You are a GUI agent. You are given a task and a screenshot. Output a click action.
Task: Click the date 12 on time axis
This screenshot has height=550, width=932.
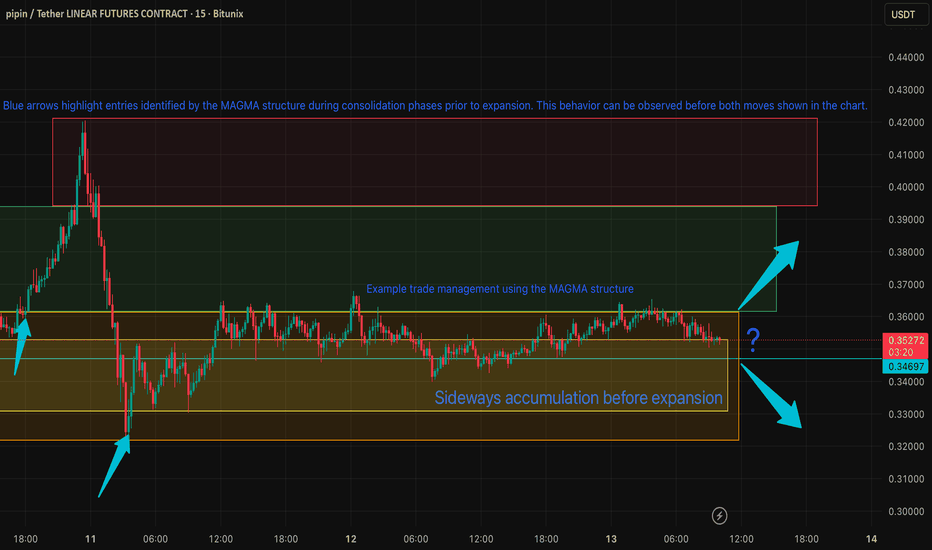351,539
